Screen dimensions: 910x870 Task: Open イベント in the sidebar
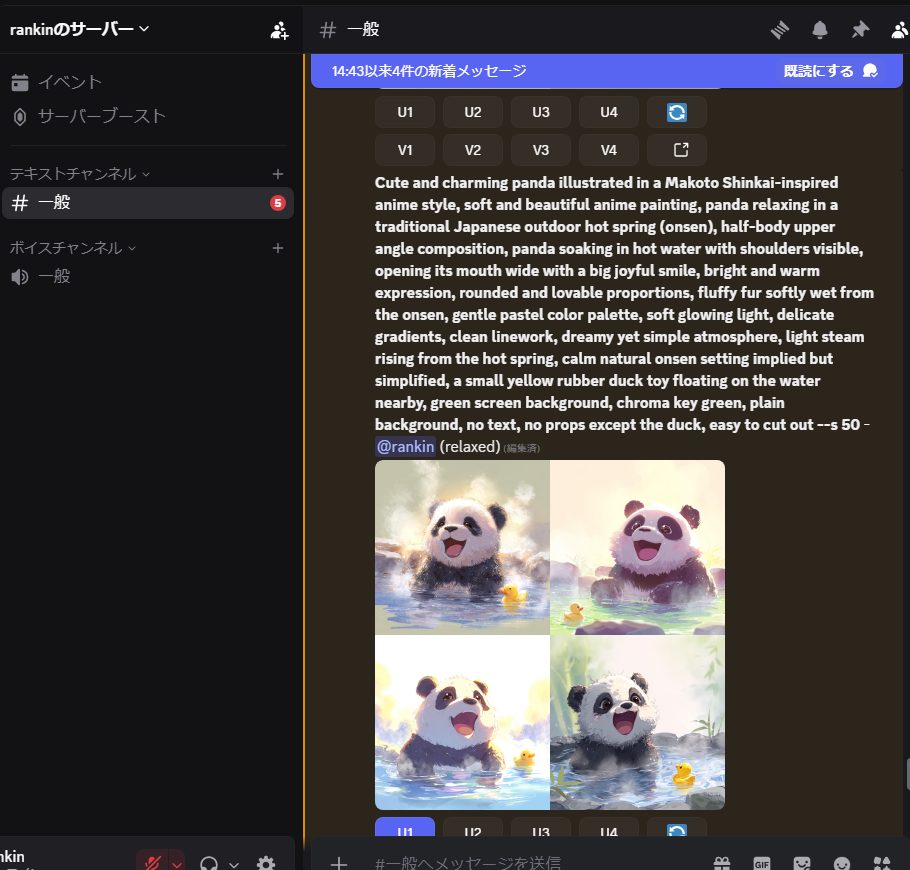coord(70,82)
